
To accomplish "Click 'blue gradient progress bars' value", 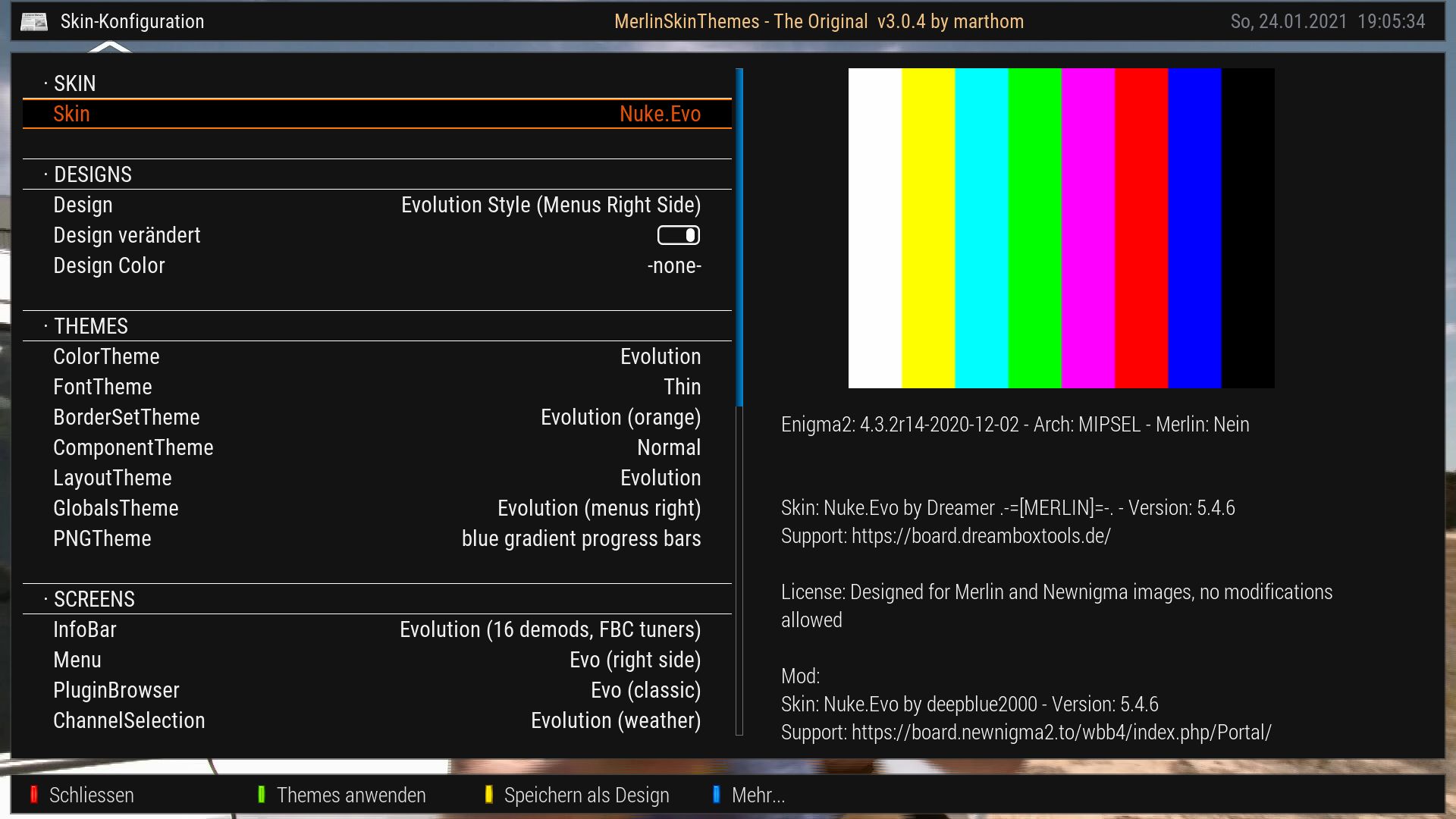I will click(x=581, y=538).
